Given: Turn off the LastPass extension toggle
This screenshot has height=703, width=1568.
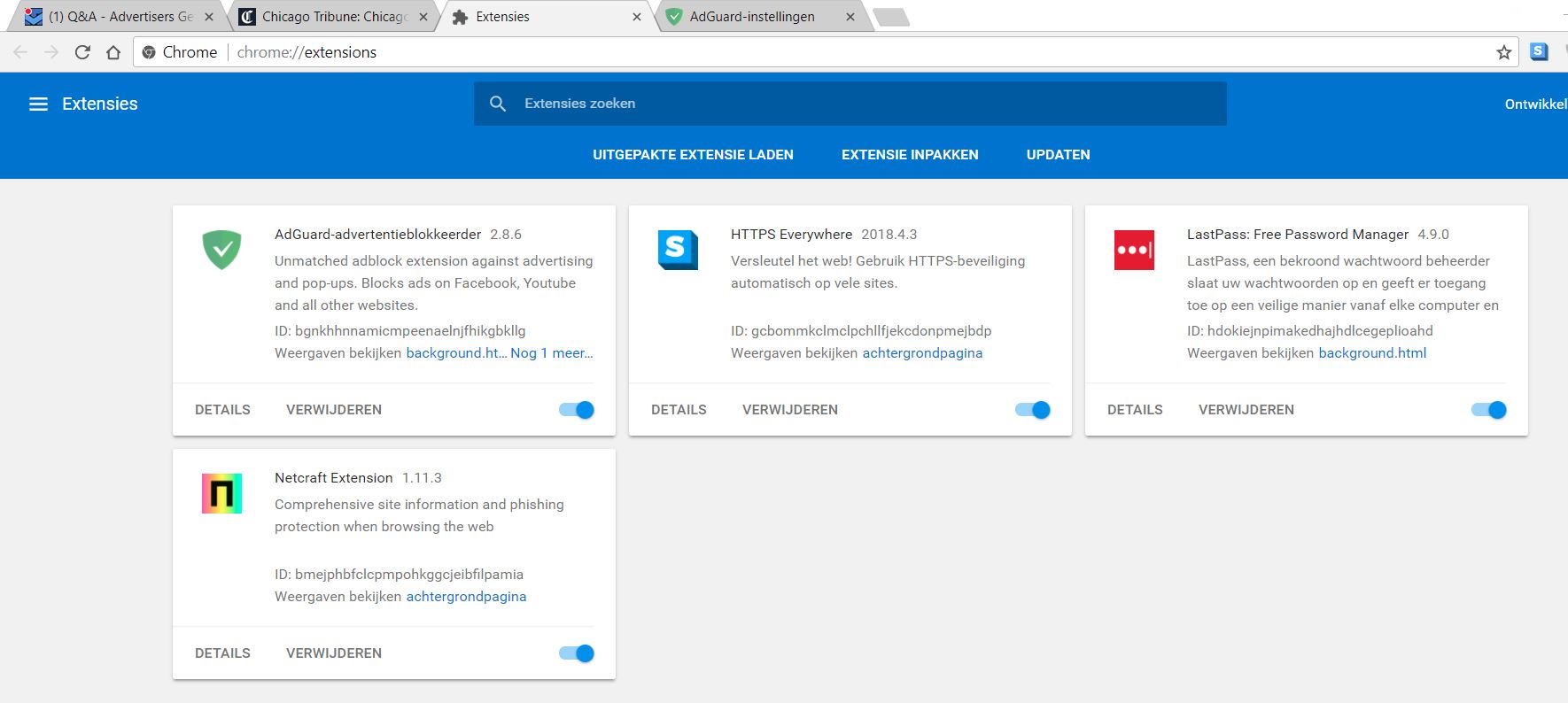Looking at the screenshot, I should tap(1489, 410).
